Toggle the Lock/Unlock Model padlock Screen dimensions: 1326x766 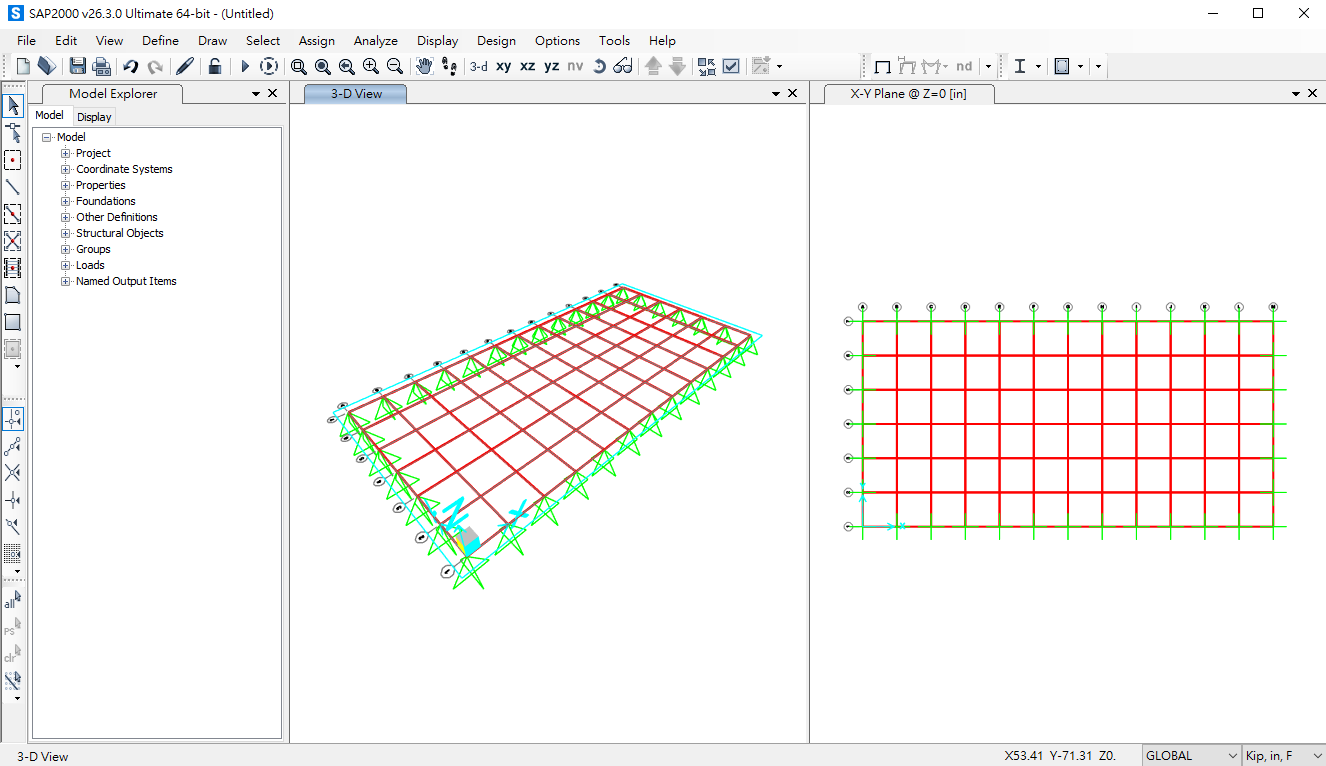click(x=214, y=66)
